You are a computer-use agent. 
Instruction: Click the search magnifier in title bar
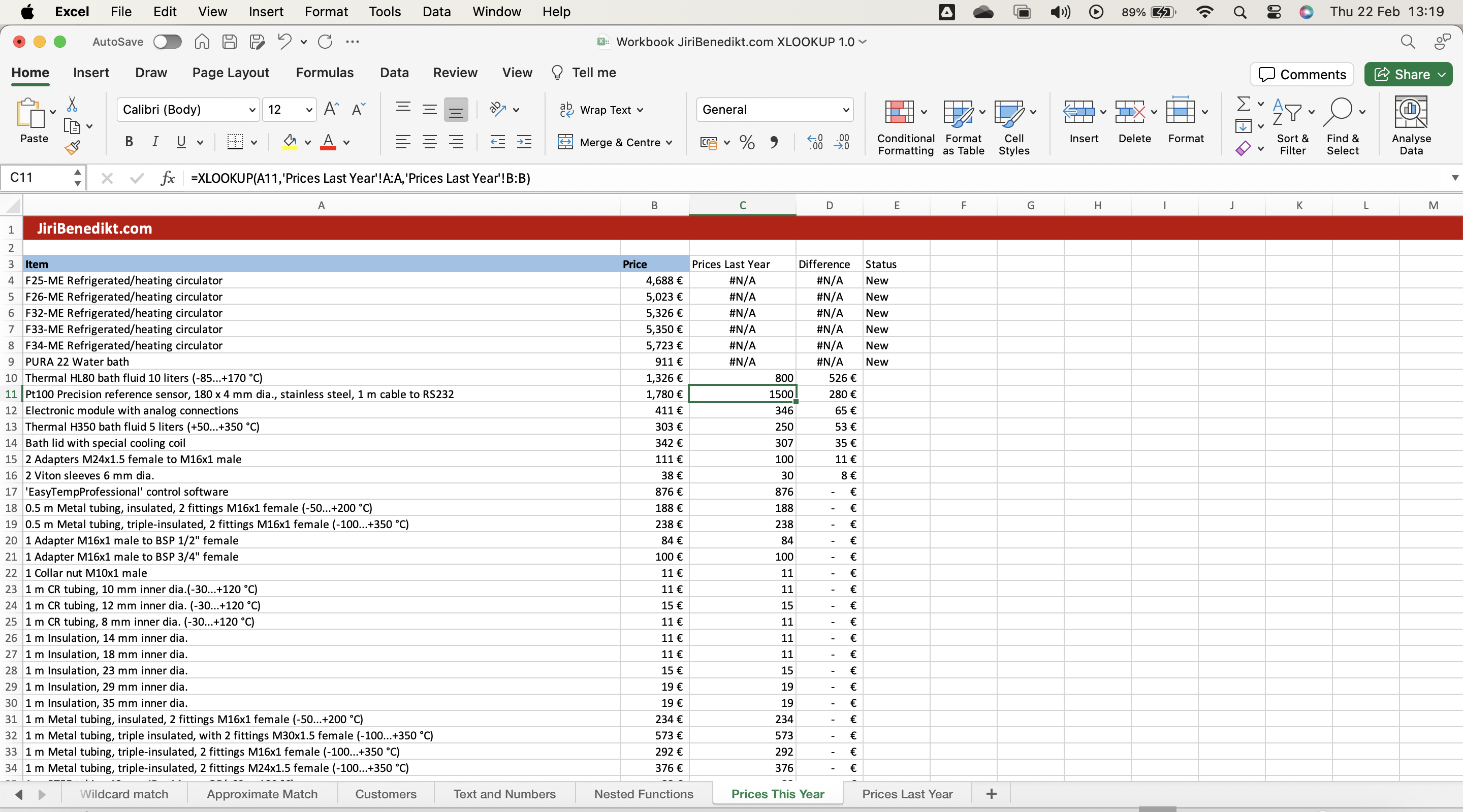coord(1407,42)
